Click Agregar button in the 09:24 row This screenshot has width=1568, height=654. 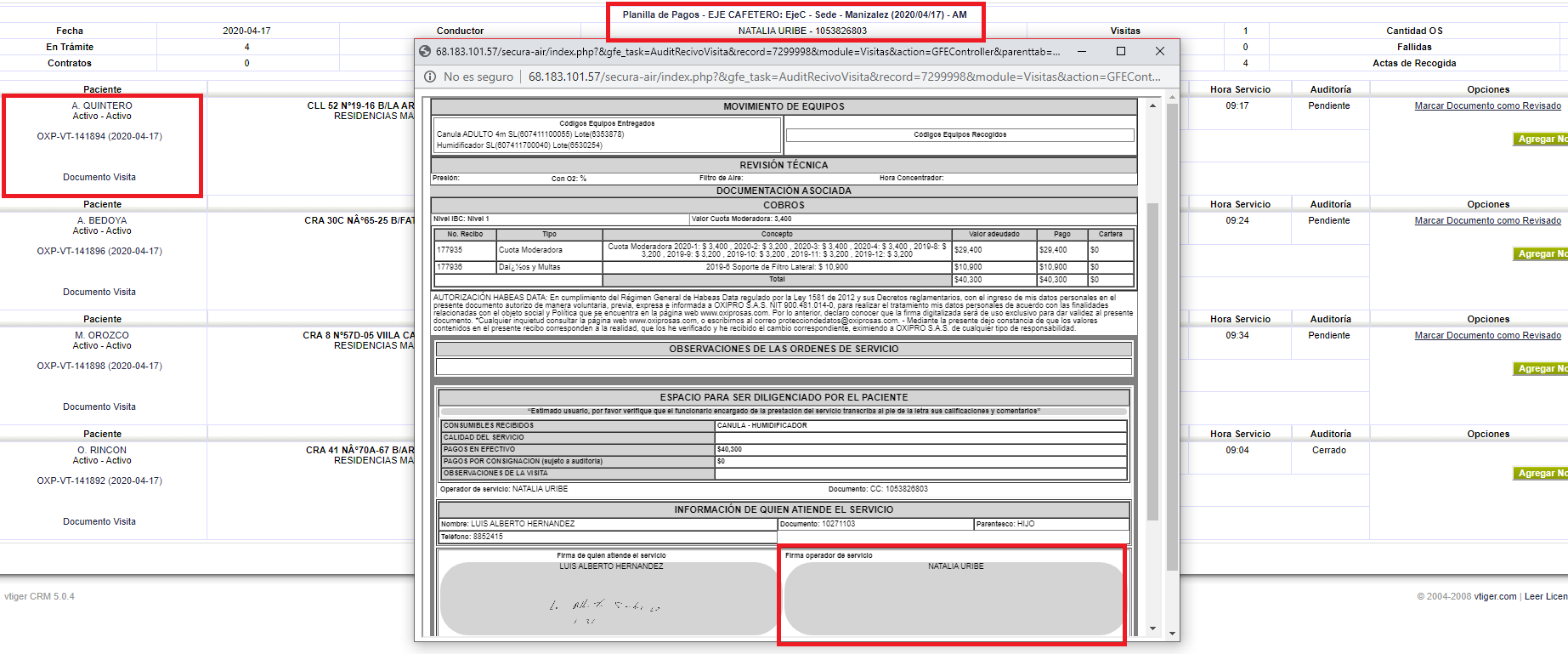[1540, 253]
